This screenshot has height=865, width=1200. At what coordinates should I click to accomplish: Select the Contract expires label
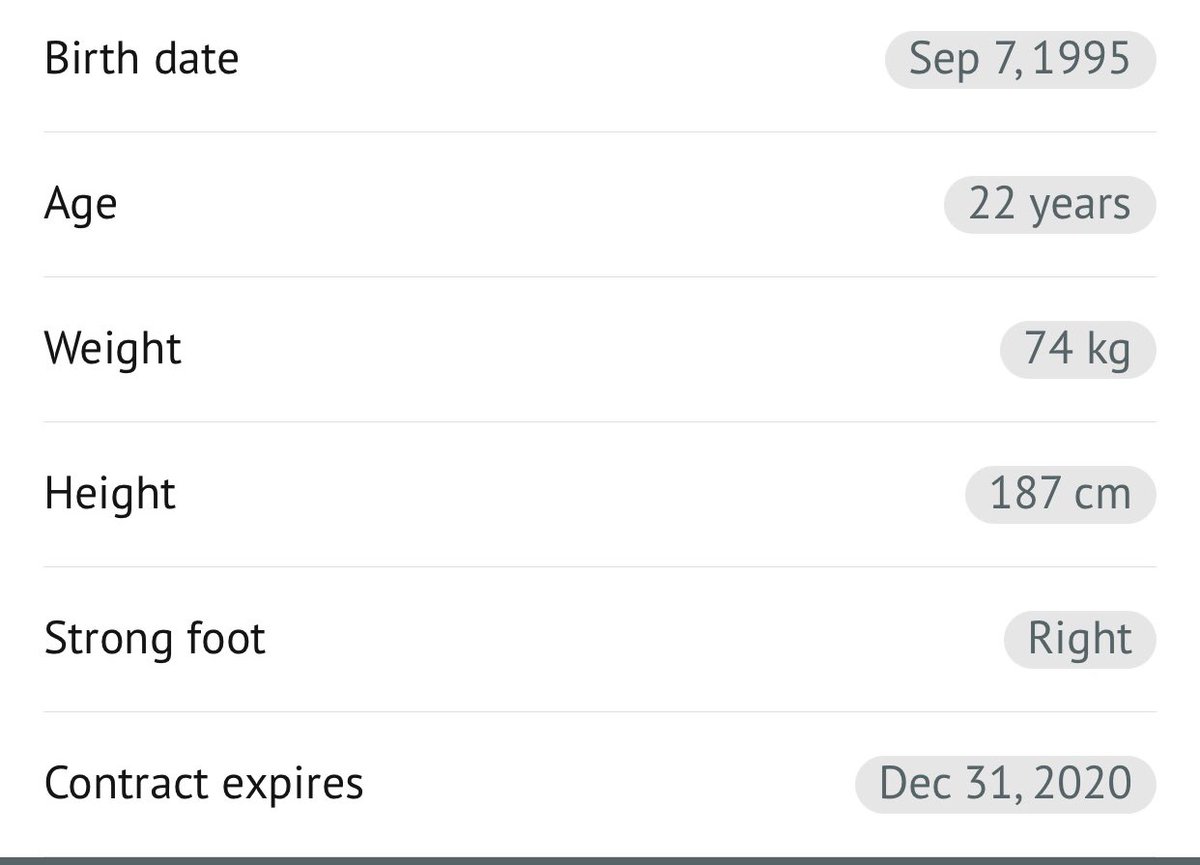204,785
